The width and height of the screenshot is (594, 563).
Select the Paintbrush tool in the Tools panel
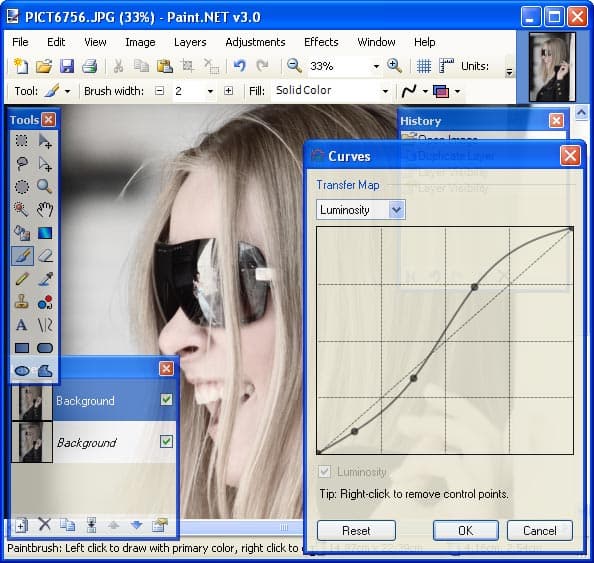pos(22,256)
